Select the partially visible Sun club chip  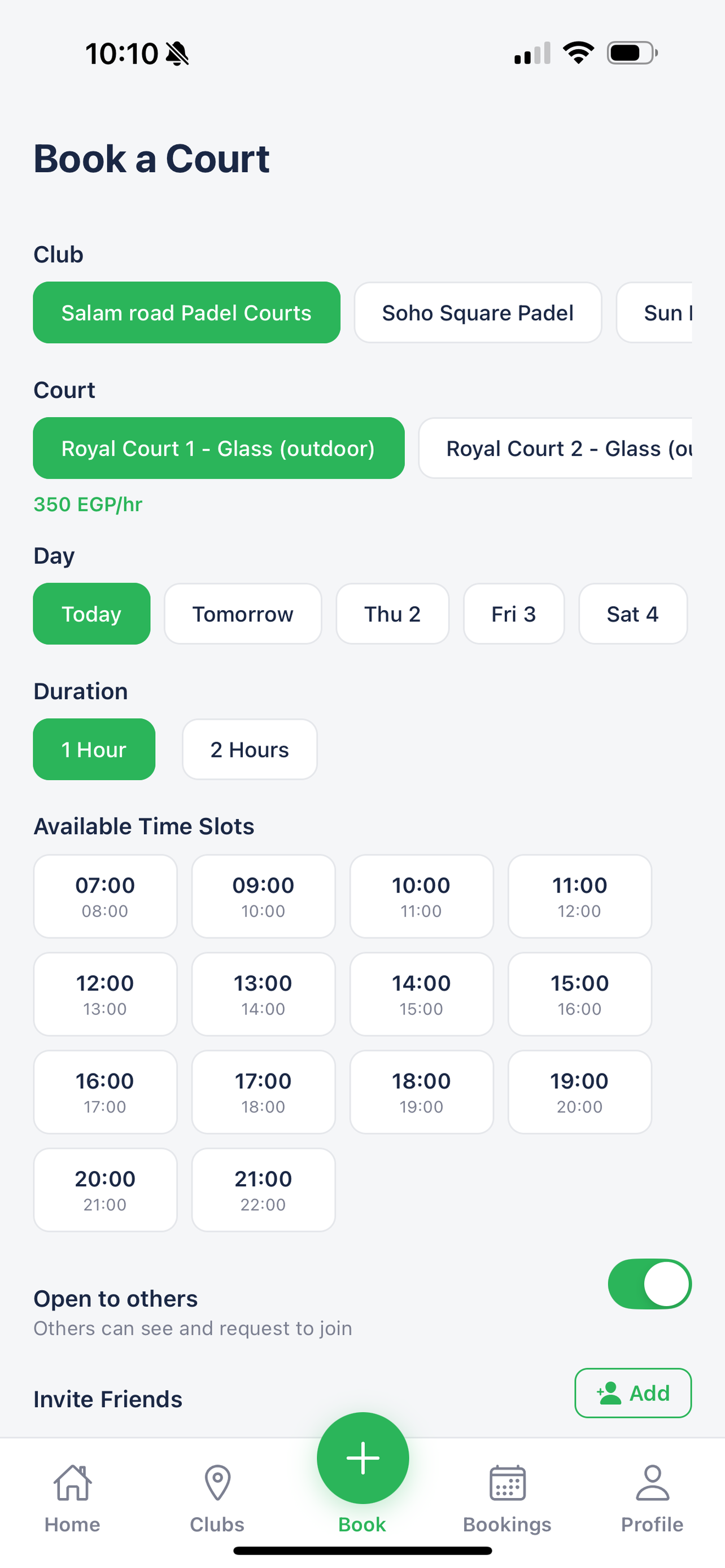click(654, 312)
